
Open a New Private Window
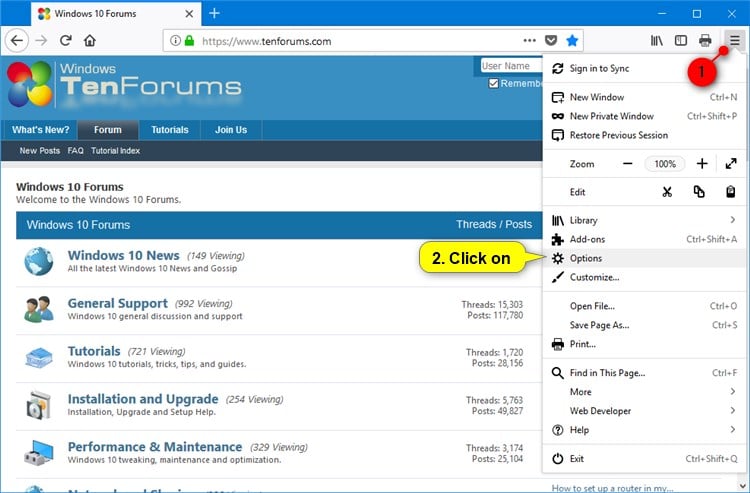(644, 116)
